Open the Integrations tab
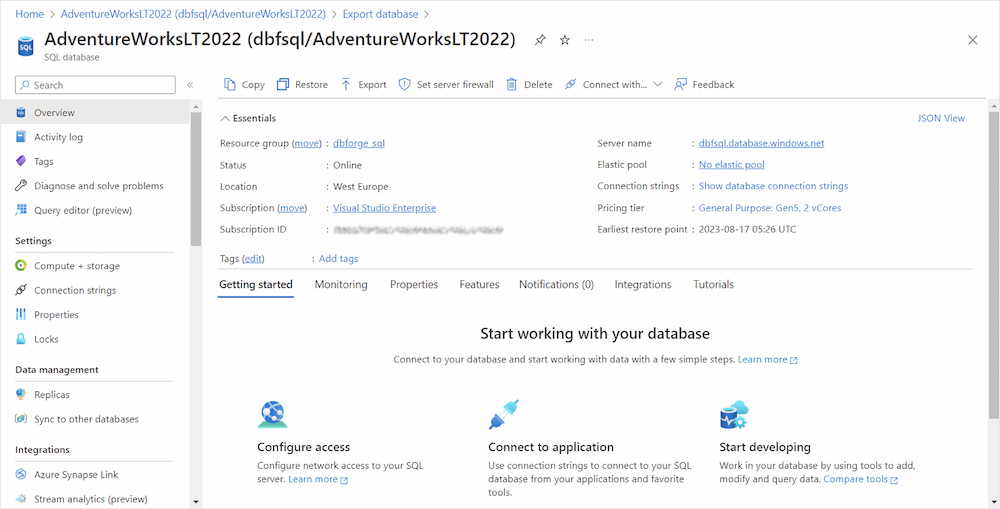The width and height of the screenshot is (1000, 509). 643,284
